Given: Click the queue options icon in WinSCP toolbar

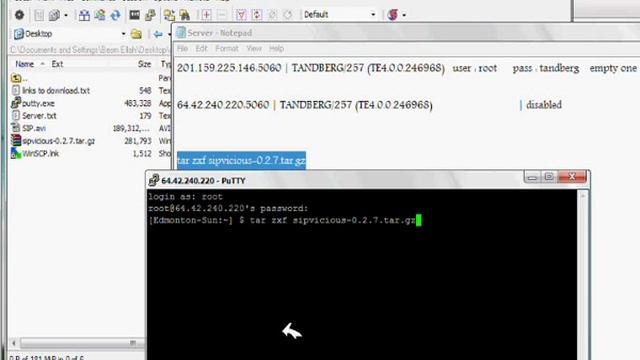Looking at the screenshot, I should coord(54,16).
